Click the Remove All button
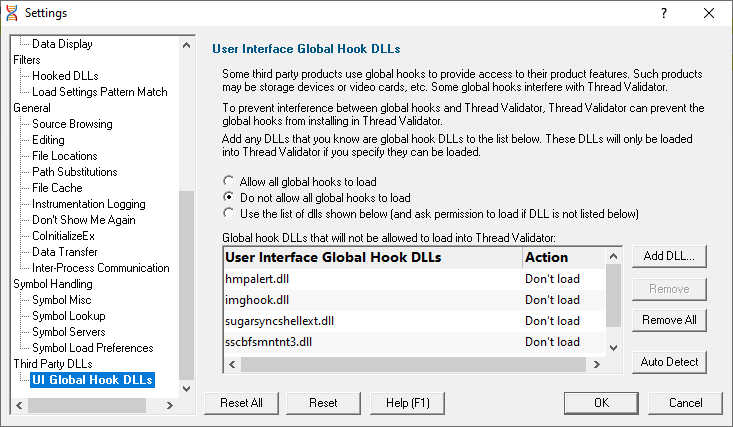Screen dimensions: 733x427 669,320
